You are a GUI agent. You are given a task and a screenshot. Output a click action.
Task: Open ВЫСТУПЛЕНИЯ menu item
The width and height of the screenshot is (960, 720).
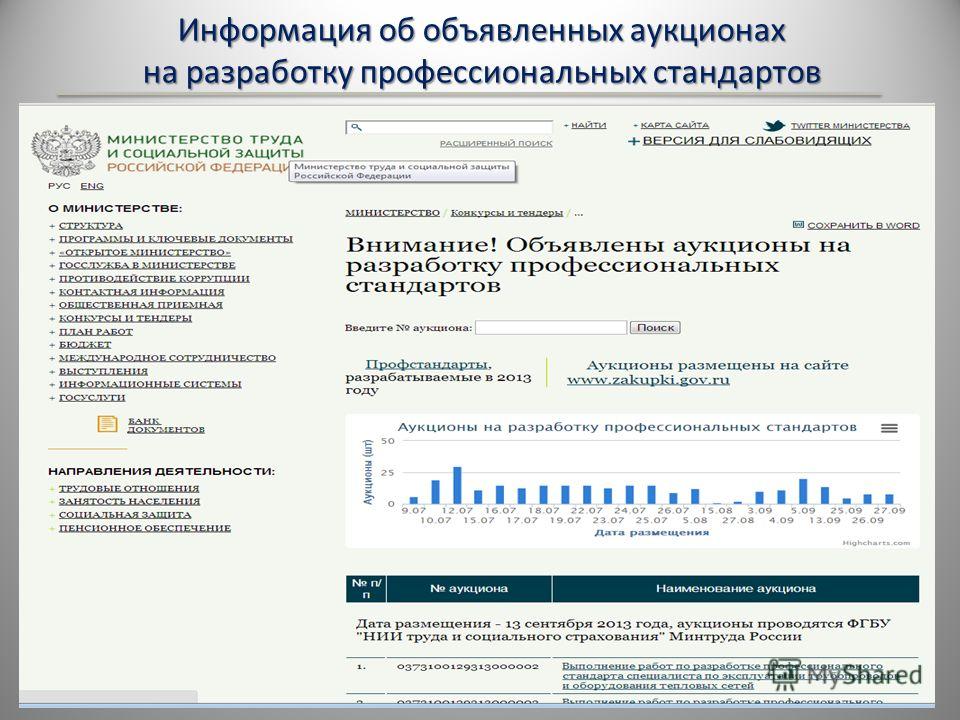click(103, 371)
